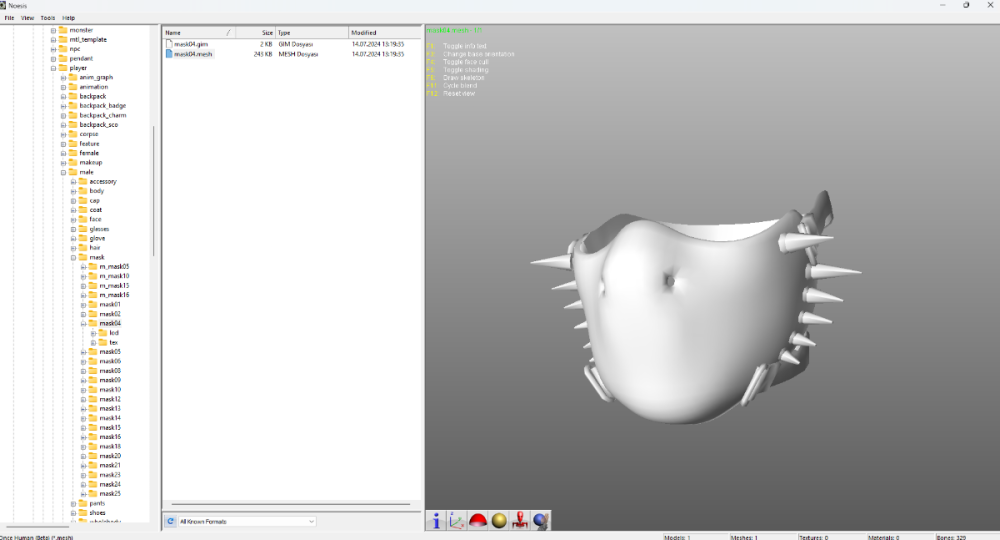1000x540 pixels.
Task: Sort files by Modified column header
Action: click(363, 33)
